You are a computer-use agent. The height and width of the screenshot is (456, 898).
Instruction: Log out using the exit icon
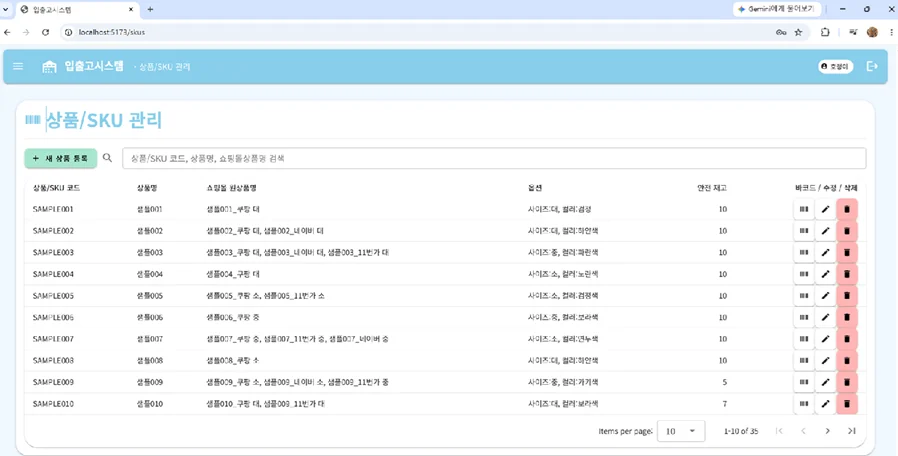872,66
